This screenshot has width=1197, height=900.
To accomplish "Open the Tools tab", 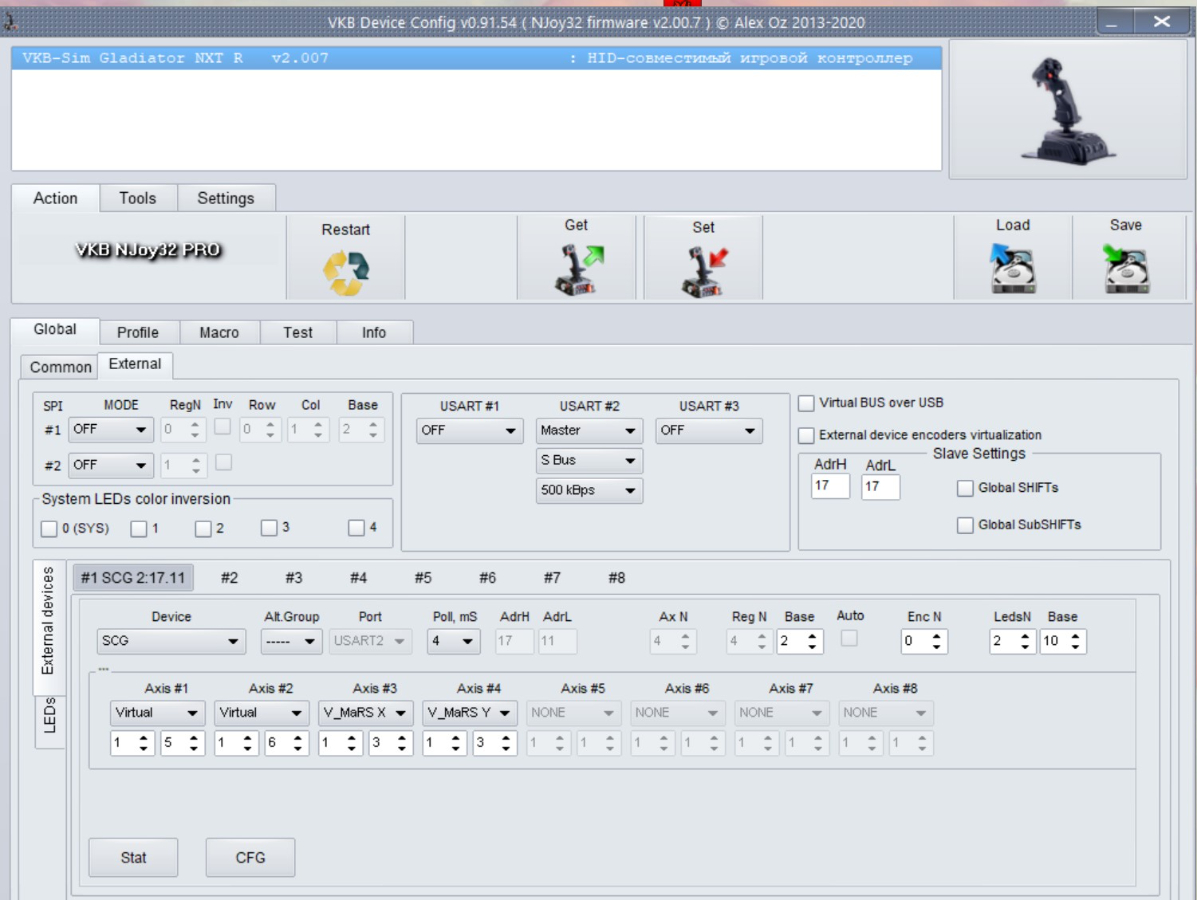I will (x=137, y=198).
